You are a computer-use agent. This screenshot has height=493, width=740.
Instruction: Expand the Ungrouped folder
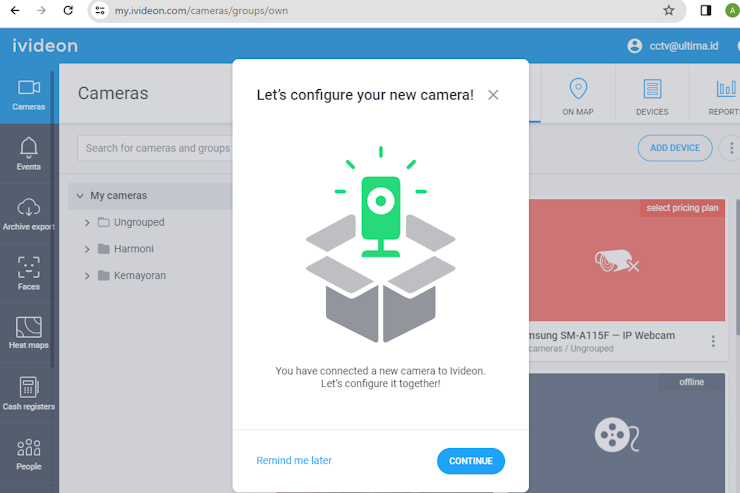87,223
